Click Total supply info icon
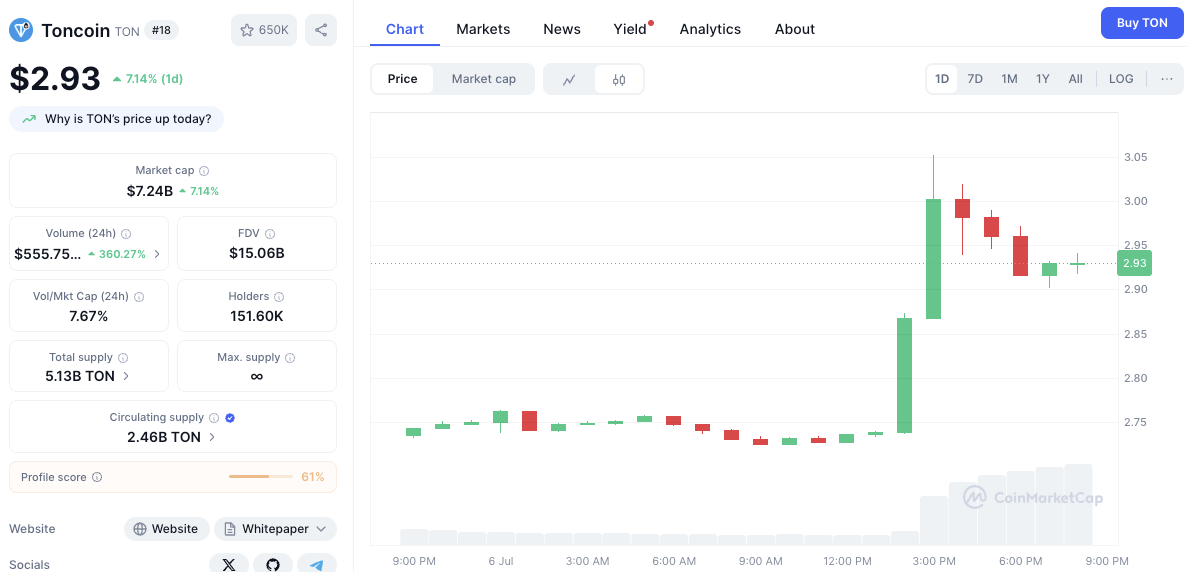Viewport: 1187px width, 572px height. point(123,357)
